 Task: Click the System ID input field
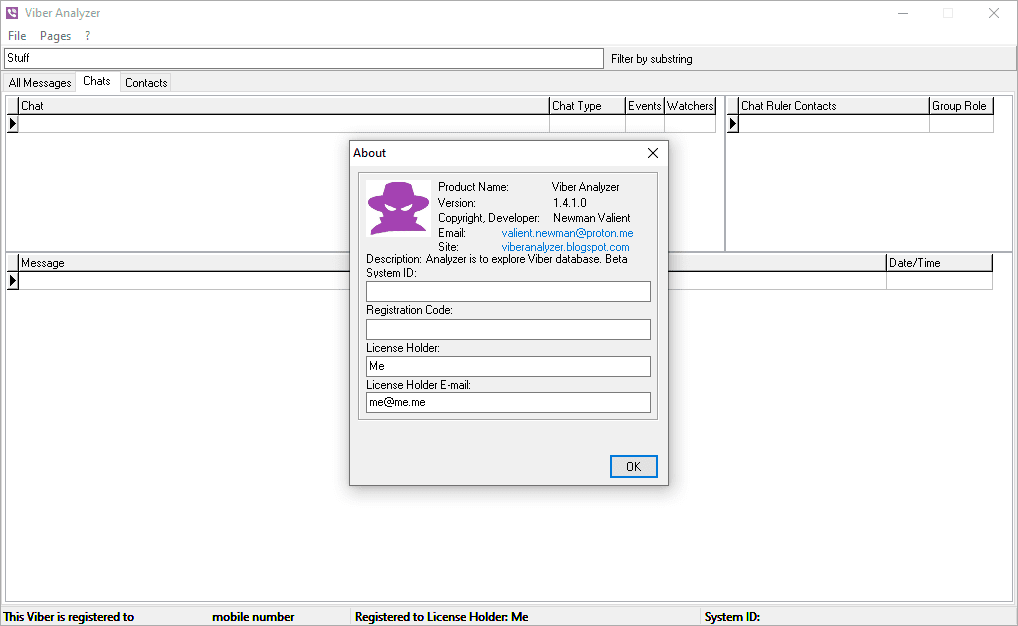point(508,291)
